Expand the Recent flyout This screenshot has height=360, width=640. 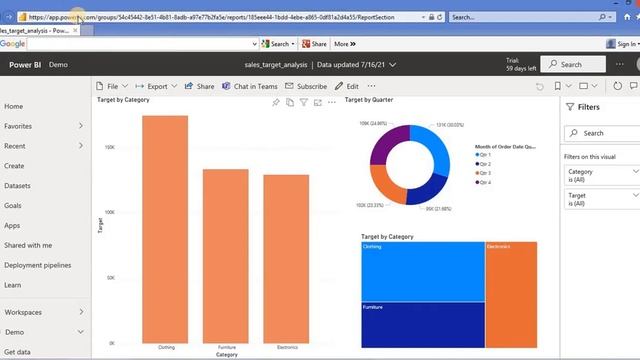[81, 146]
